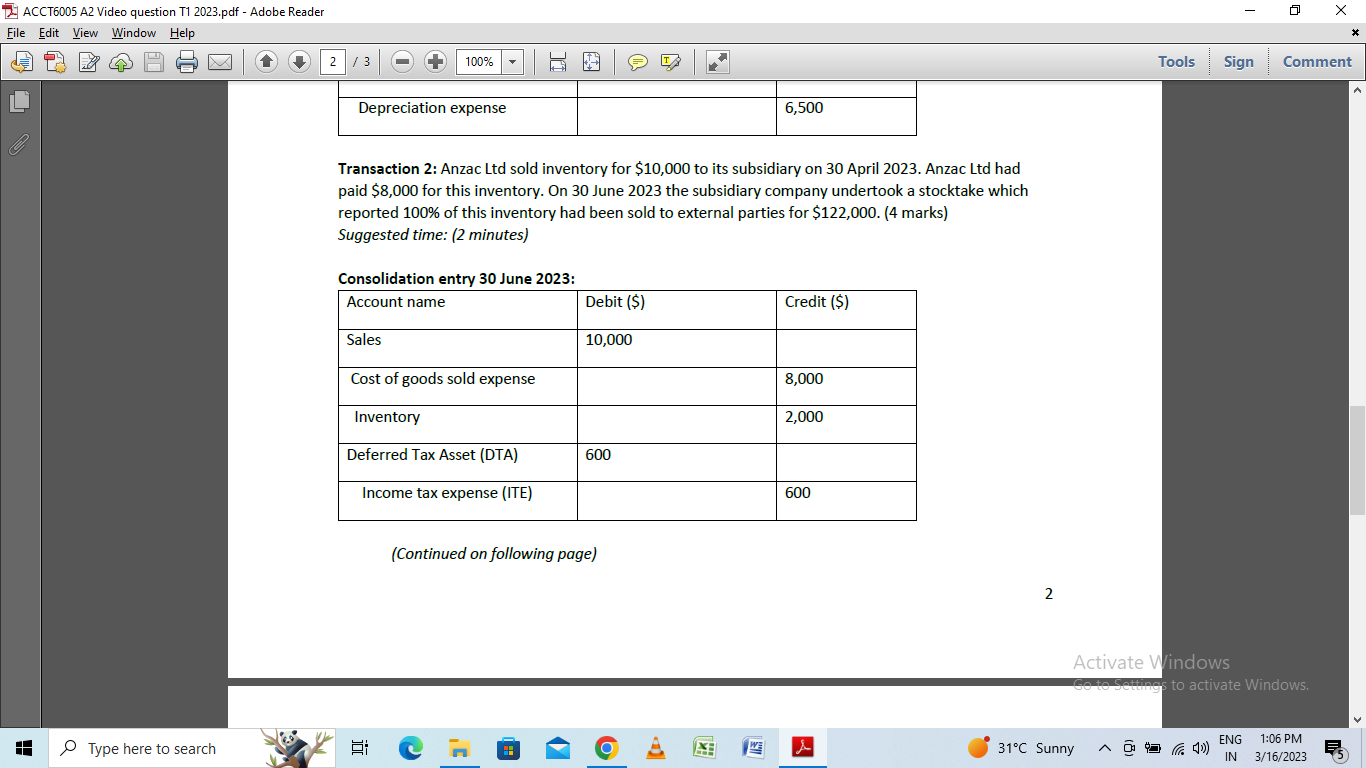
Task: Open the View menu
Action: pyautogui.click(x=85, y=32)
